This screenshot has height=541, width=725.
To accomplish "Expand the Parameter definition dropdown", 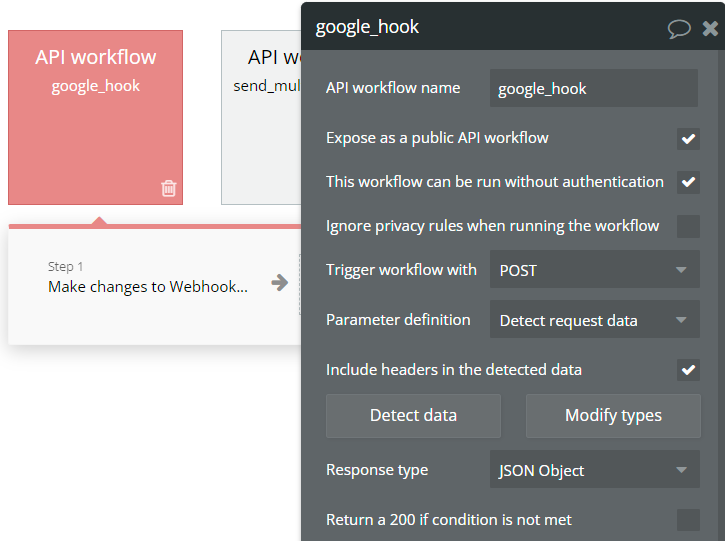I will click(x=594, y=320).
